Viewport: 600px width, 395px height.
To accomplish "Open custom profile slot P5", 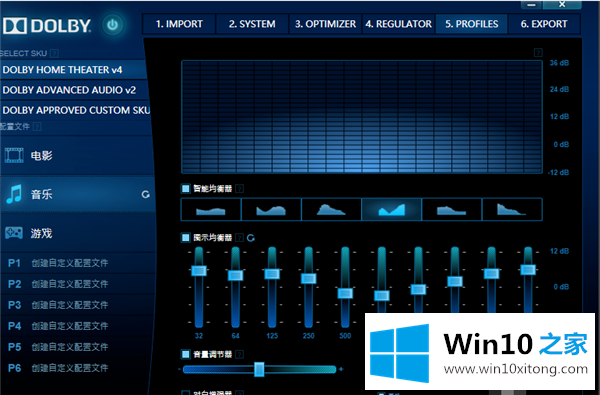I will point(77,347).
